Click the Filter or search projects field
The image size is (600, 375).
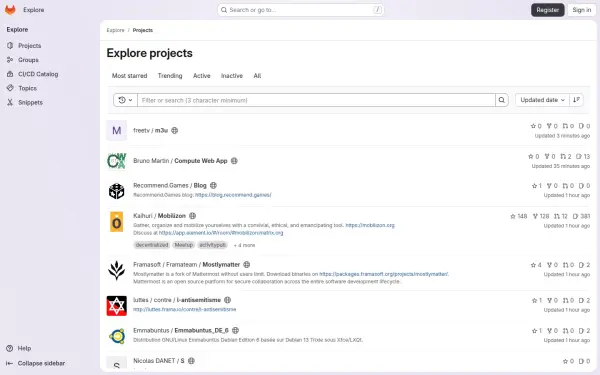316,100
